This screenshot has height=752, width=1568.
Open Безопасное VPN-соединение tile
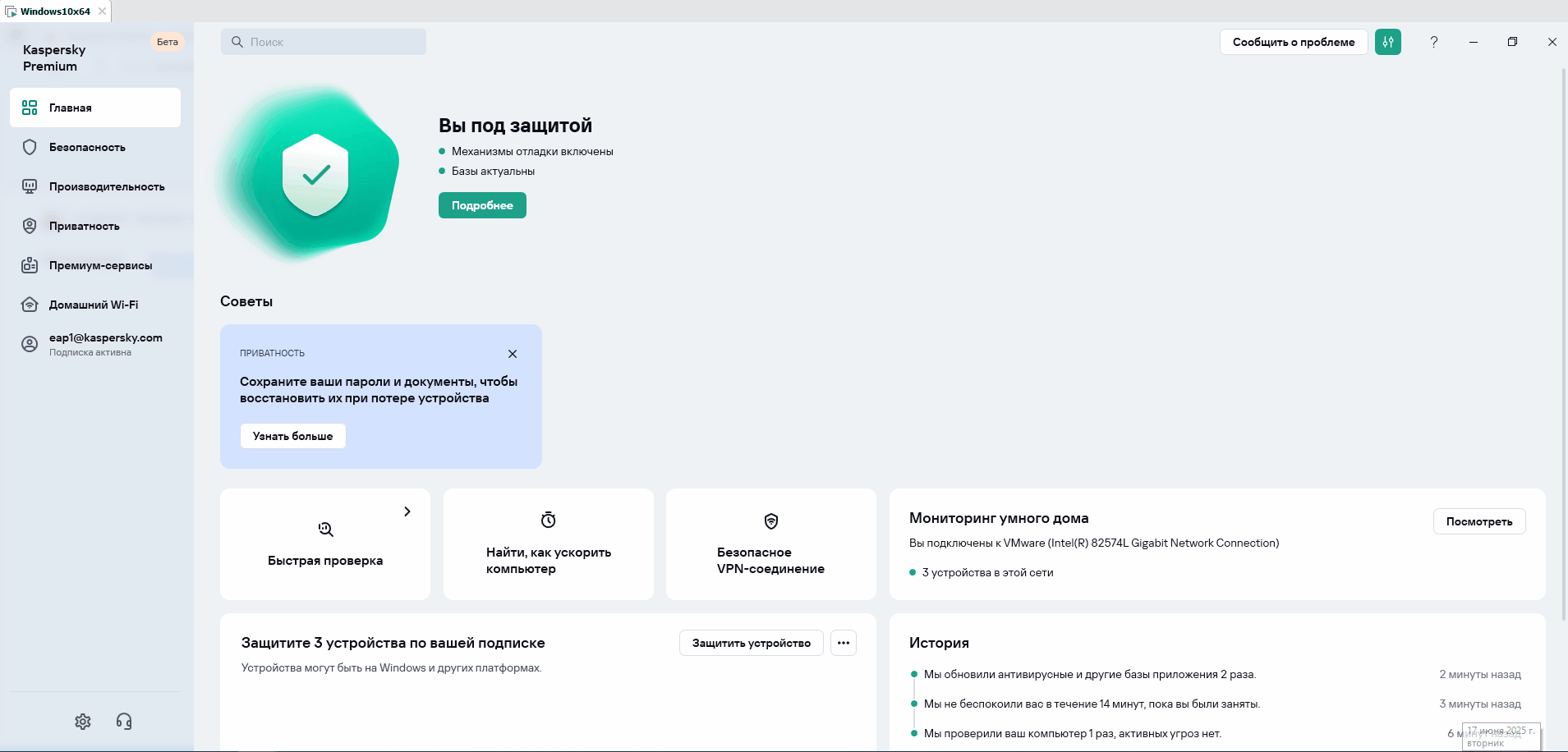click(771, 544)
